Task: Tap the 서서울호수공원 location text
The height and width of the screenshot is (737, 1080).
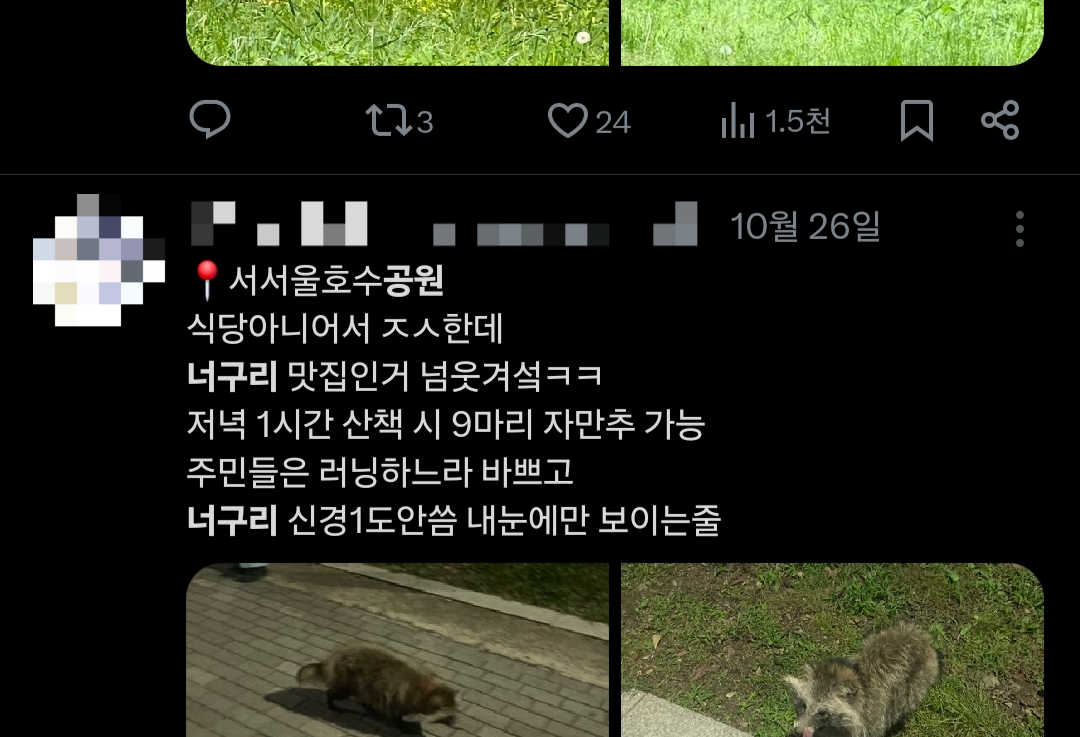Action: (336, 280)
